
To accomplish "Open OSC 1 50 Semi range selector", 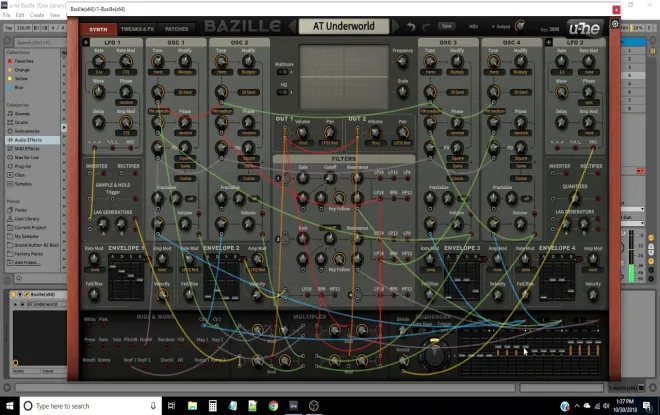I will point(185,92).
